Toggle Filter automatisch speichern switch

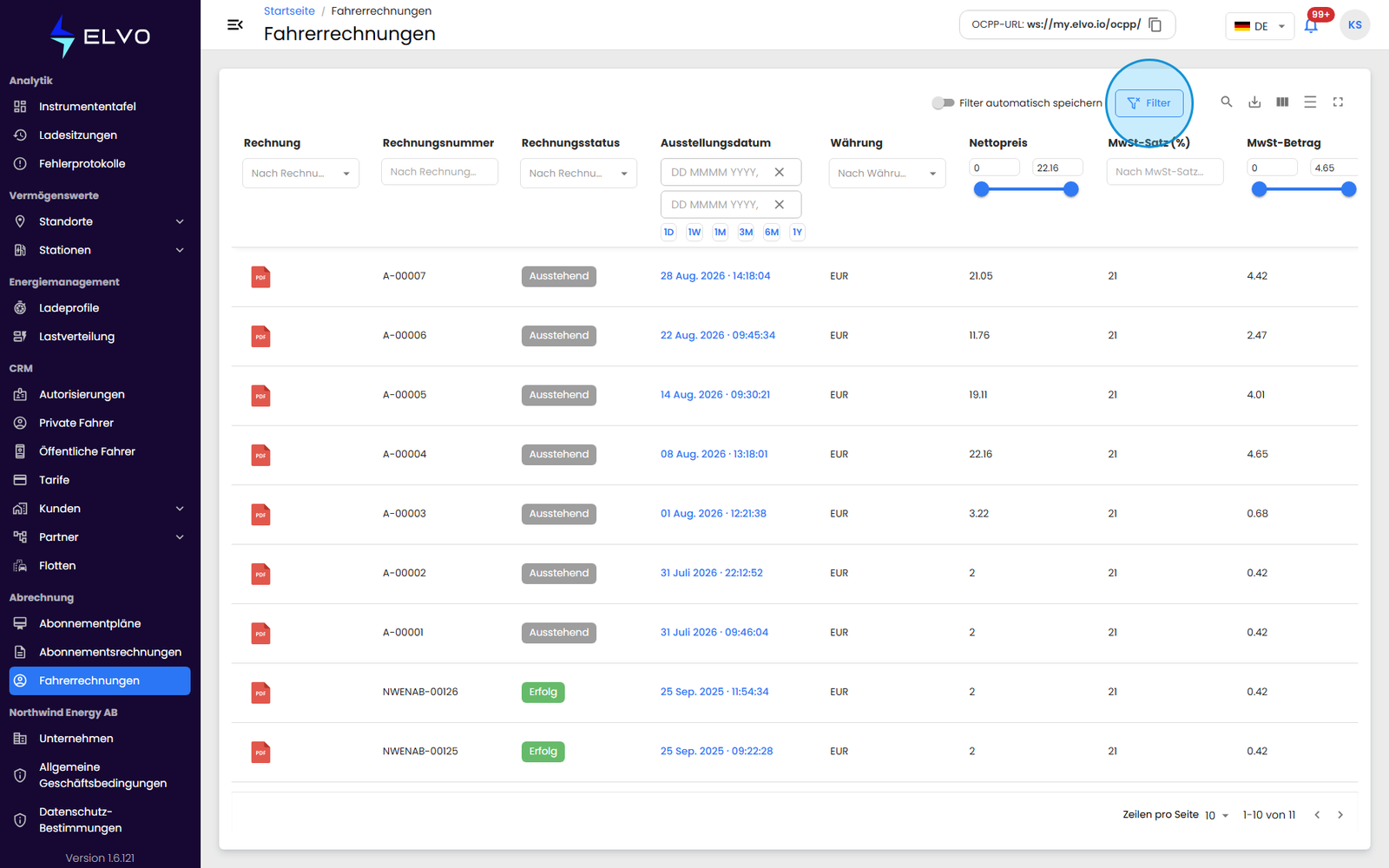pos(943,102)
